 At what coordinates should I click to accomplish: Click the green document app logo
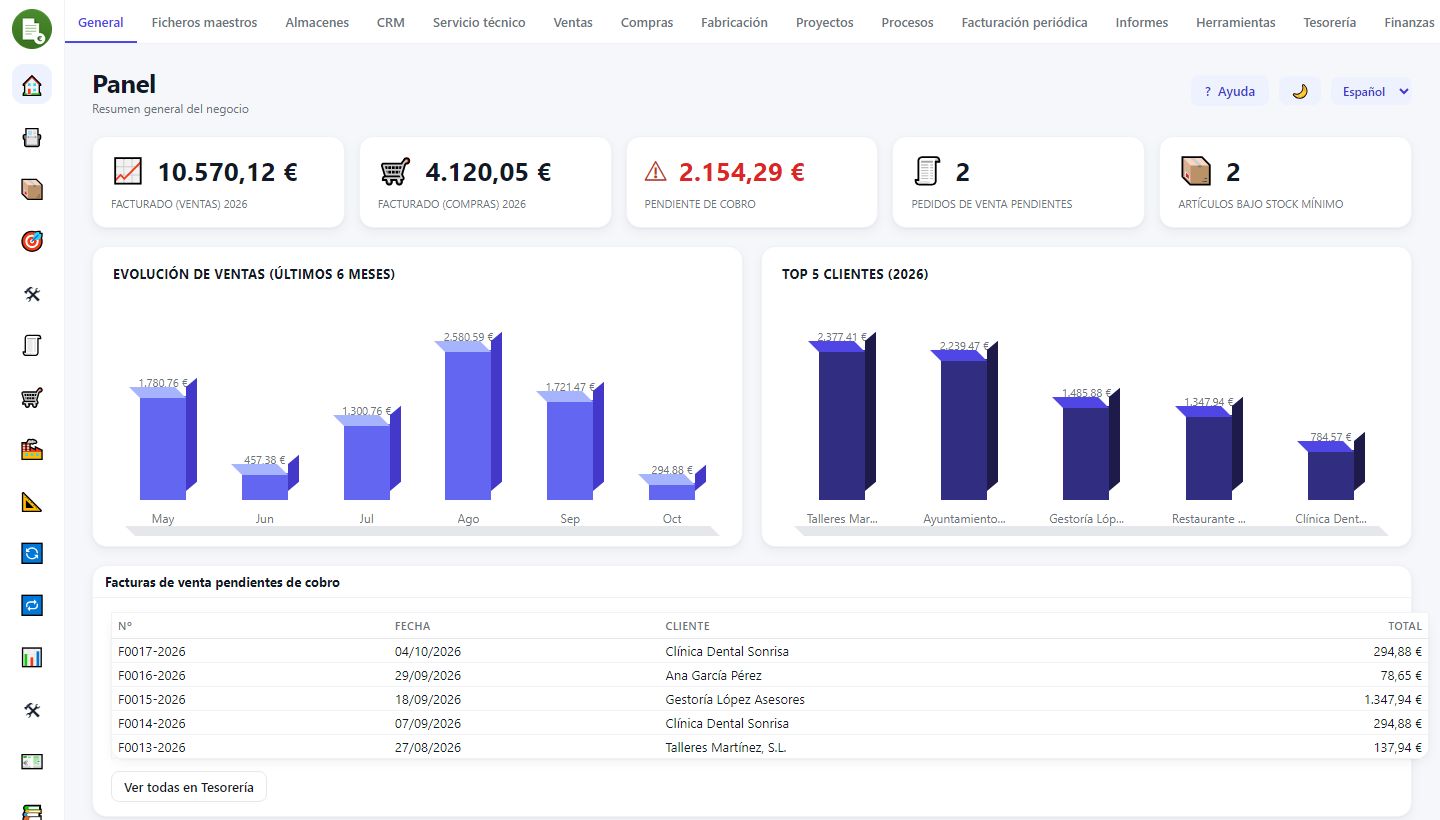tap(32, 28)
